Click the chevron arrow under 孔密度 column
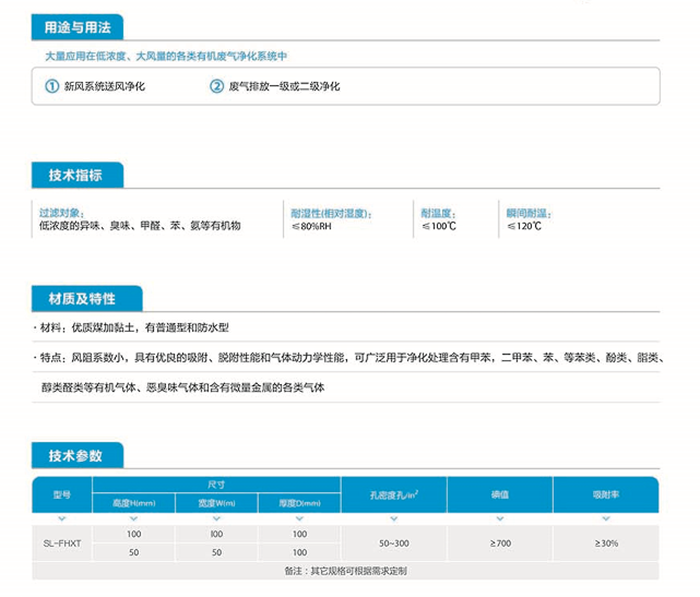Viewport: 700px width, 597px height. click(x=393, y=519)
